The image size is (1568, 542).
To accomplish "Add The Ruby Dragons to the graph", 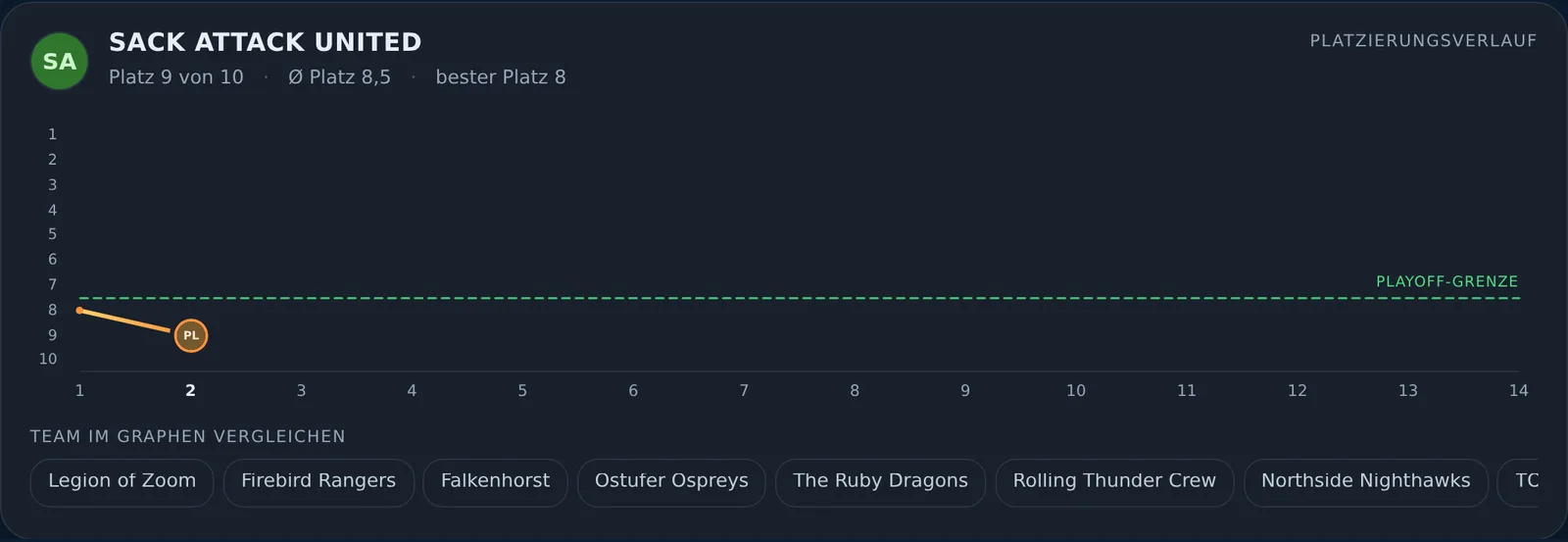I will [x=880, y=482].
